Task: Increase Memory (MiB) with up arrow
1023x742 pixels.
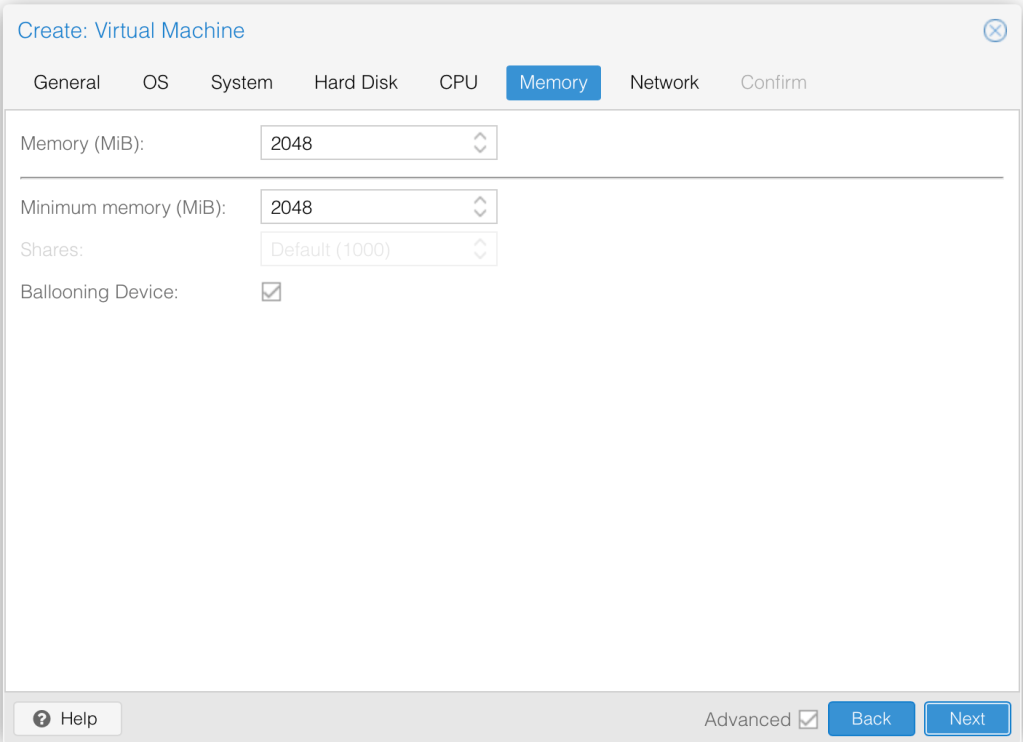Action: click(480, 136)
